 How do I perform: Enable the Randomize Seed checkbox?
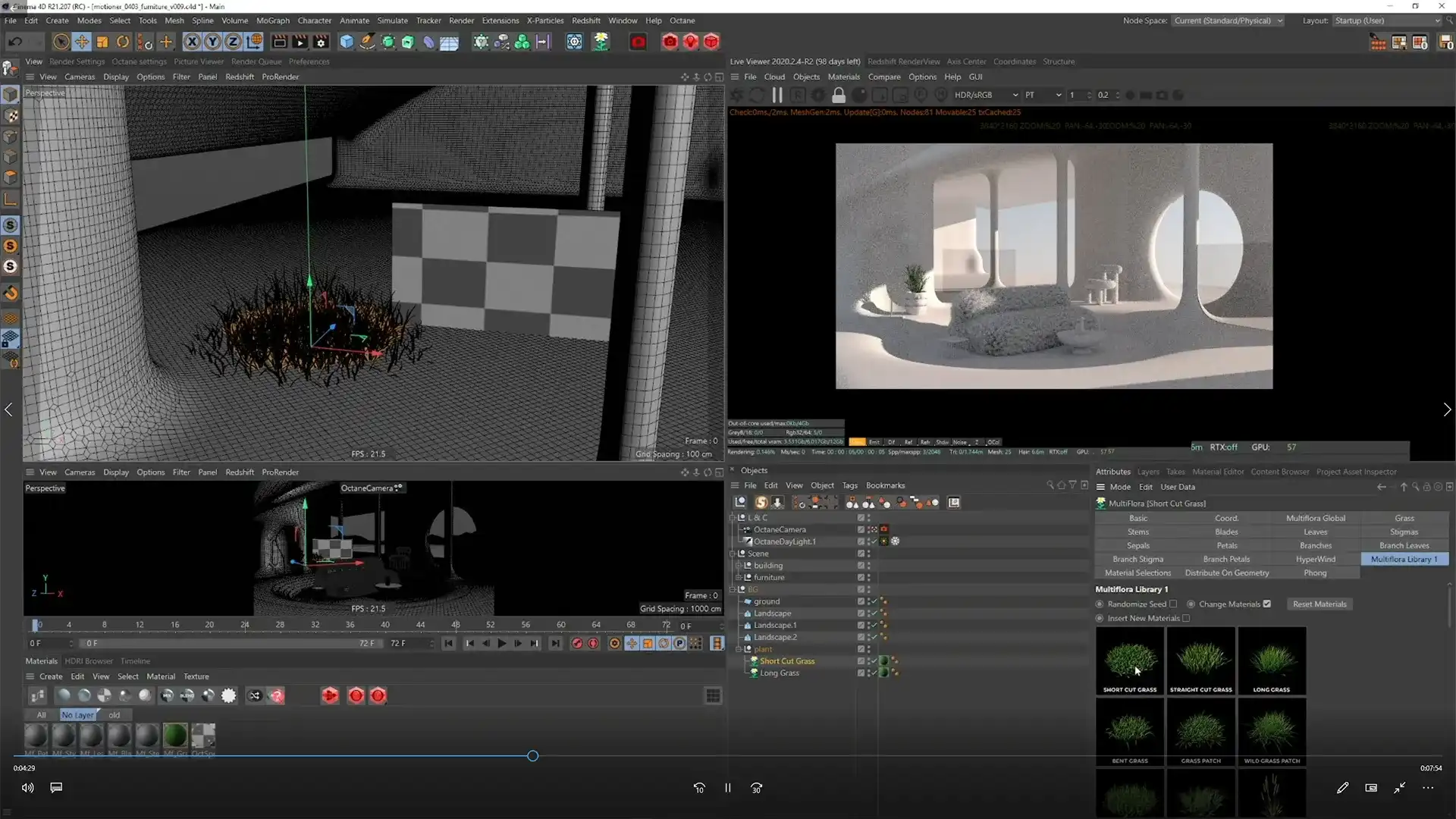pyautogui.click(x=1173, y=604)
